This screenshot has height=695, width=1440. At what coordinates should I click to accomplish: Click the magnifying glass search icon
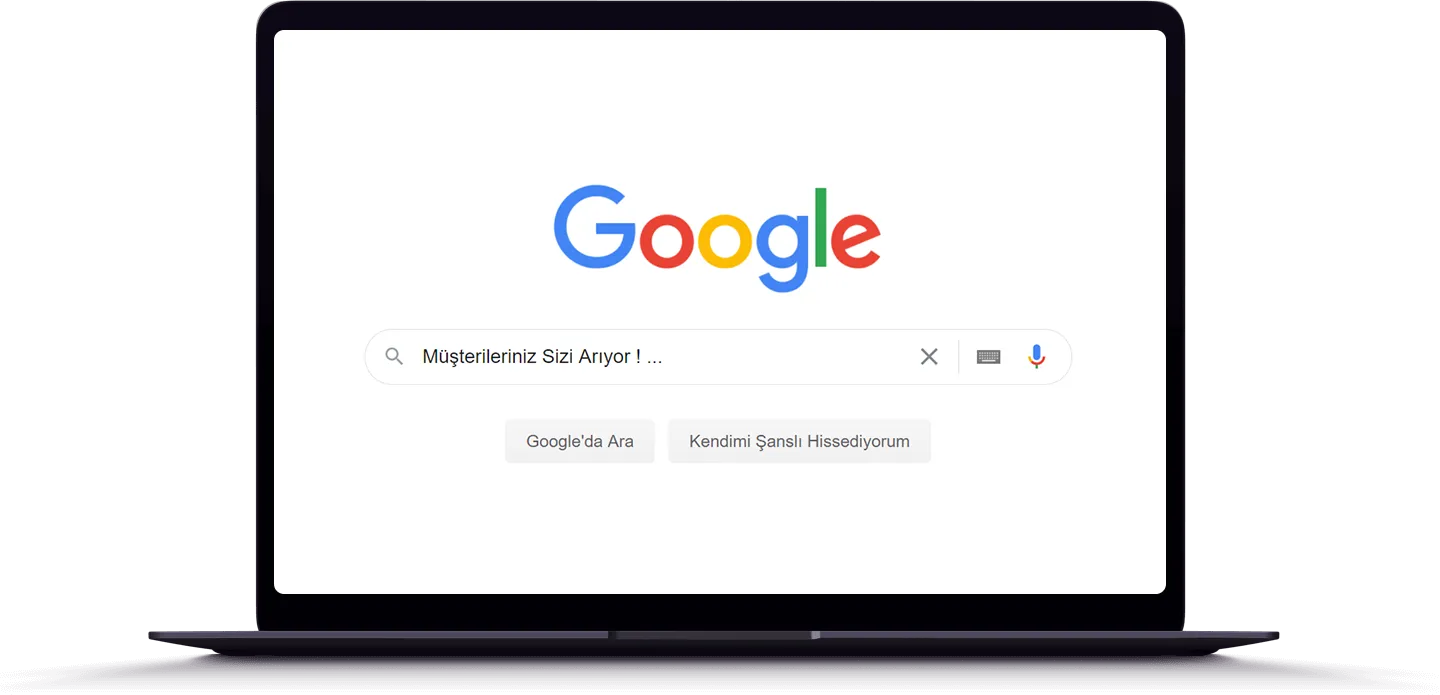(394, 357)
